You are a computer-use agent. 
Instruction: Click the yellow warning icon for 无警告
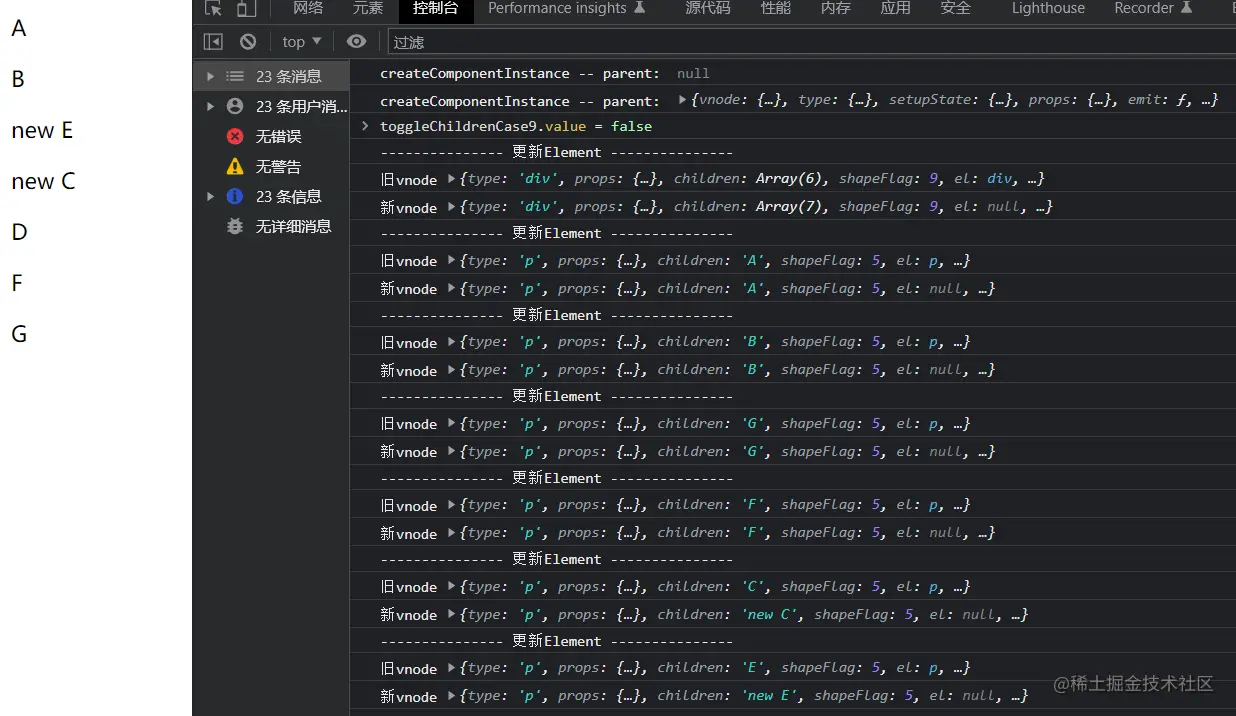[x=235, y=166]
